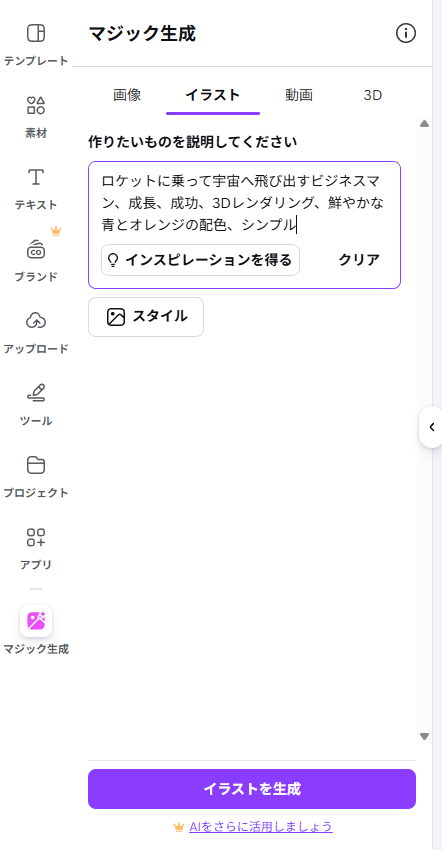Click the イラストを生成 generate button

[x=252, y=789]
